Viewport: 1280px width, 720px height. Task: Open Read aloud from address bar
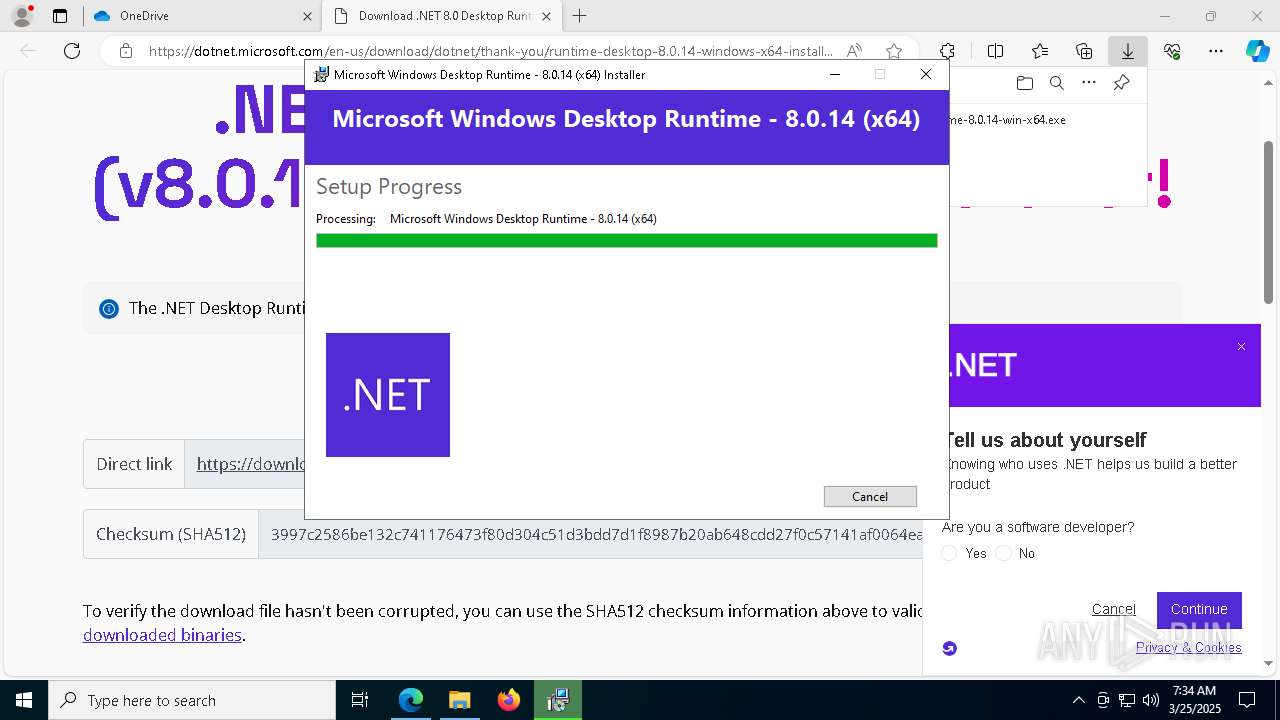click(x=855, y=51)
